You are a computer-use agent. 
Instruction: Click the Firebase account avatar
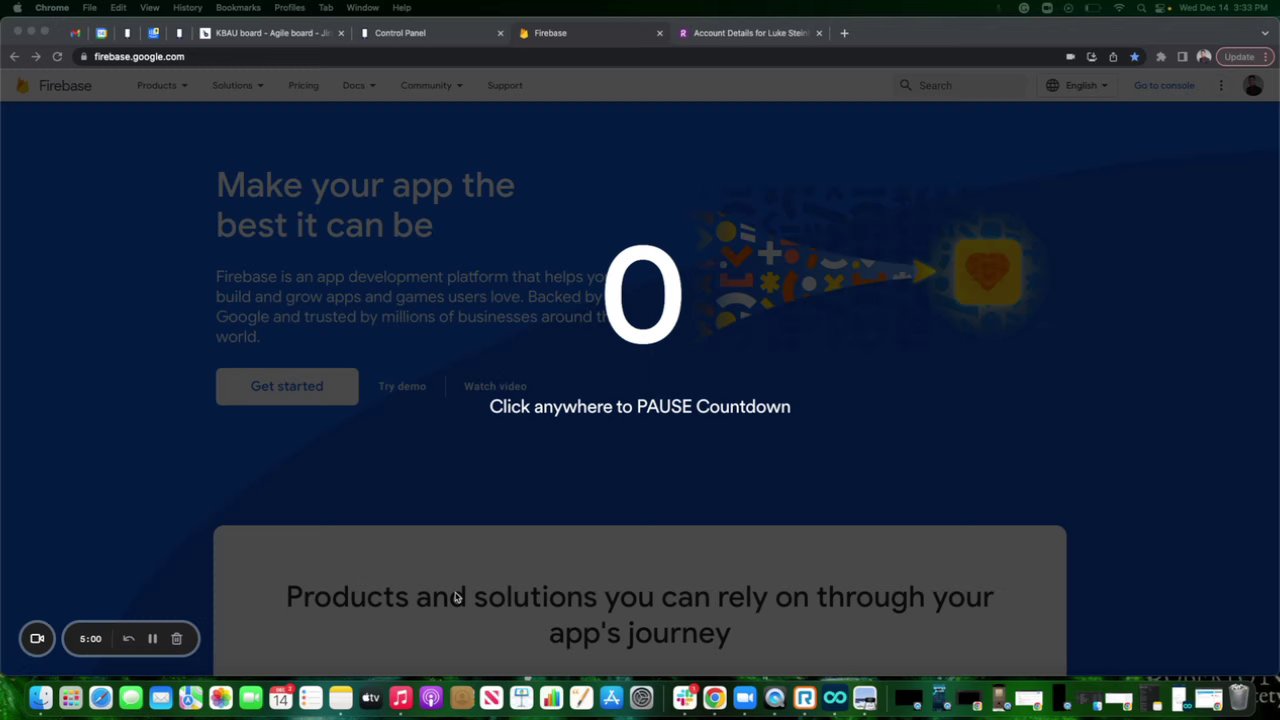[1253, 86]
